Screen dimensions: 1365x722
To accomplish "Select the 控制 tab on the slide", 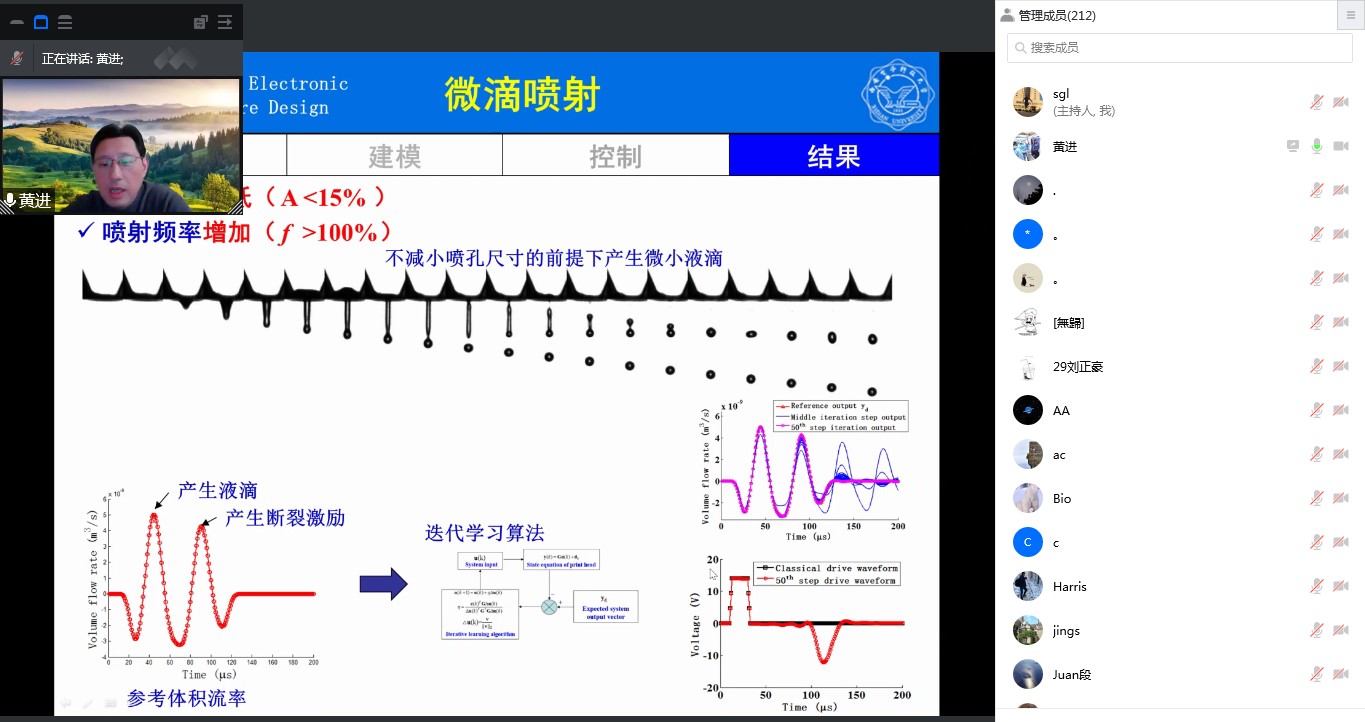I will (615, 156).
